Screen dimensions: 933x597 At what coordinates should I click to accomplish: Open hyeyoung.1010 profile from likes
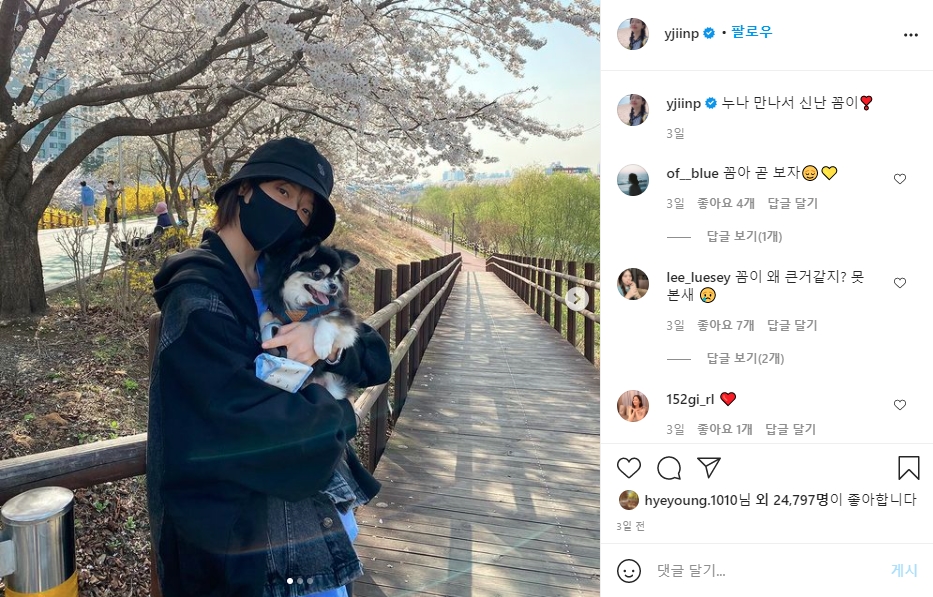[691, 500]
